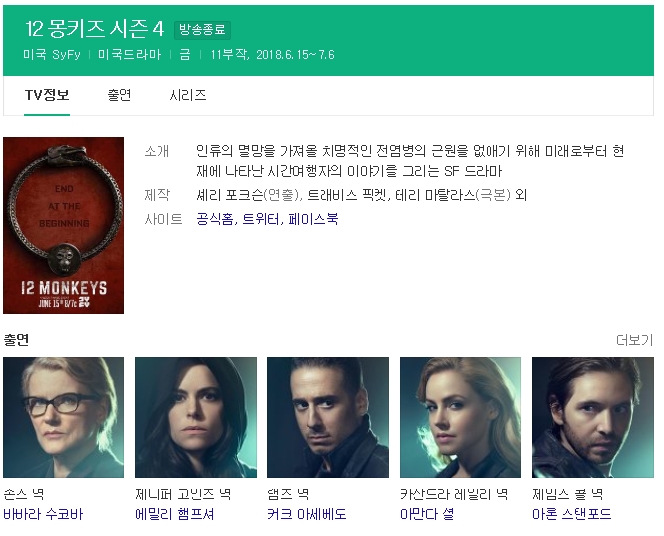Open the 시리즈 tab

click(x=188, y=95)
